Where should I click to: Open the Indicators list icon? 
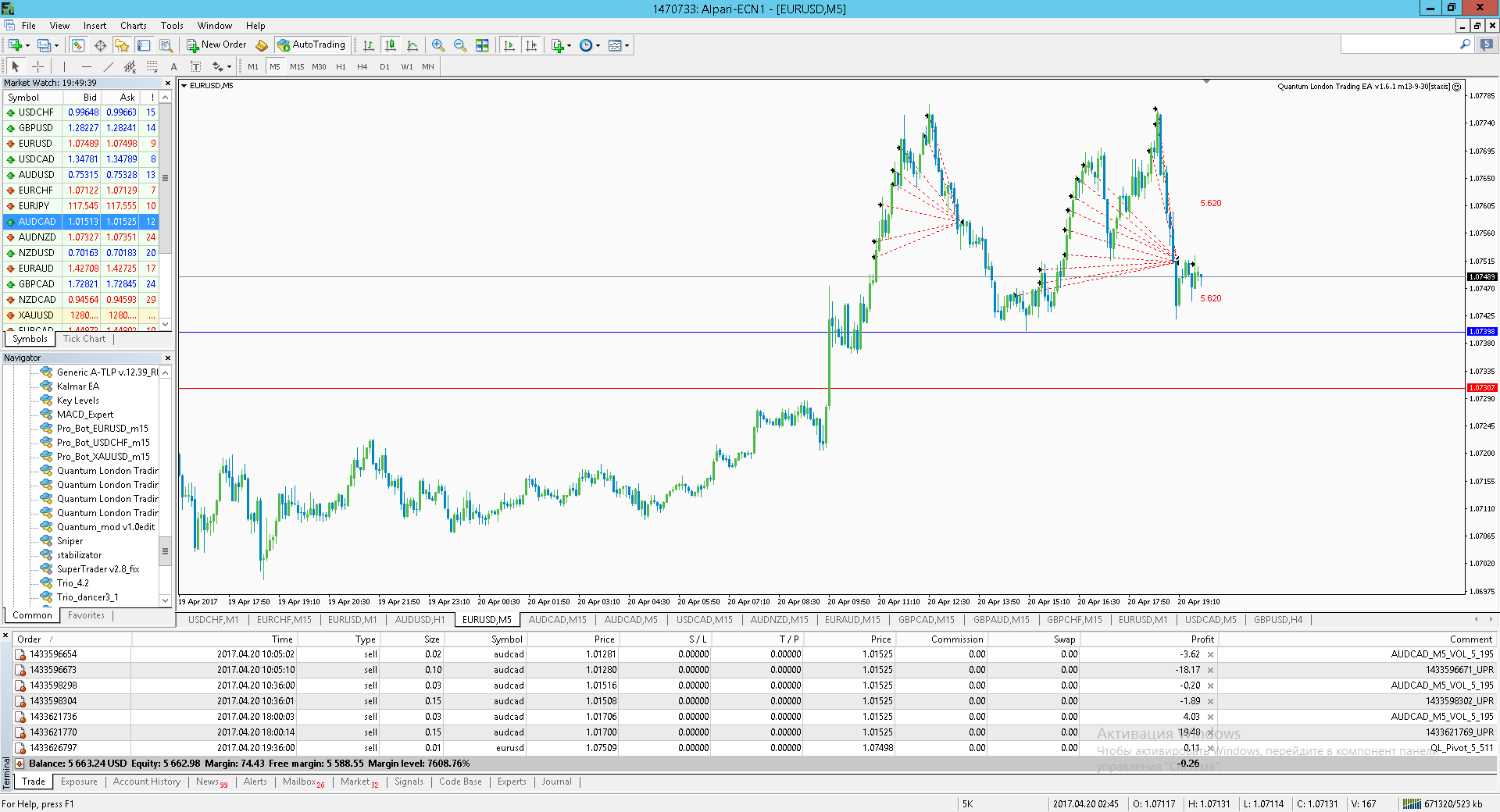click(x=557, y=45)
